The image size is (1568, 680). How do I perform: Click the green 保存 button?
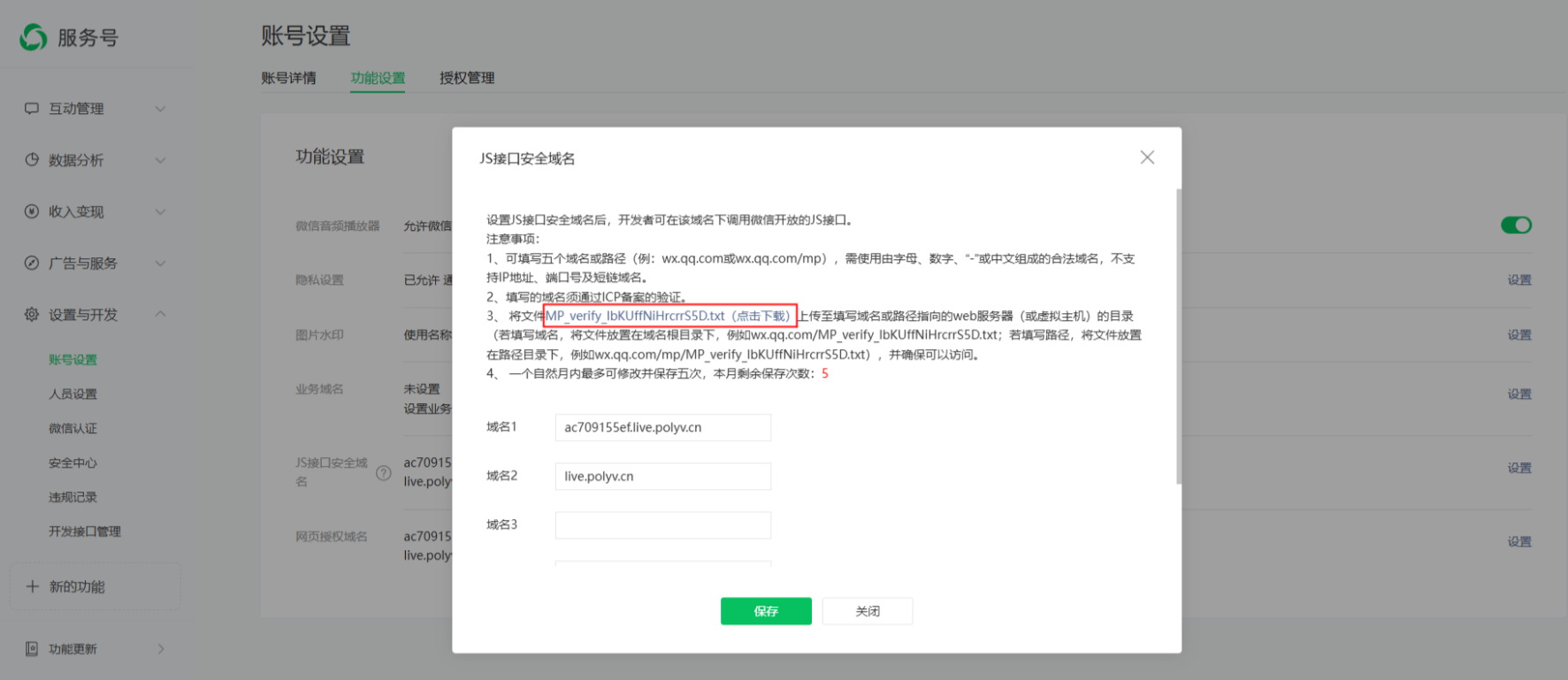click(766, 611)
